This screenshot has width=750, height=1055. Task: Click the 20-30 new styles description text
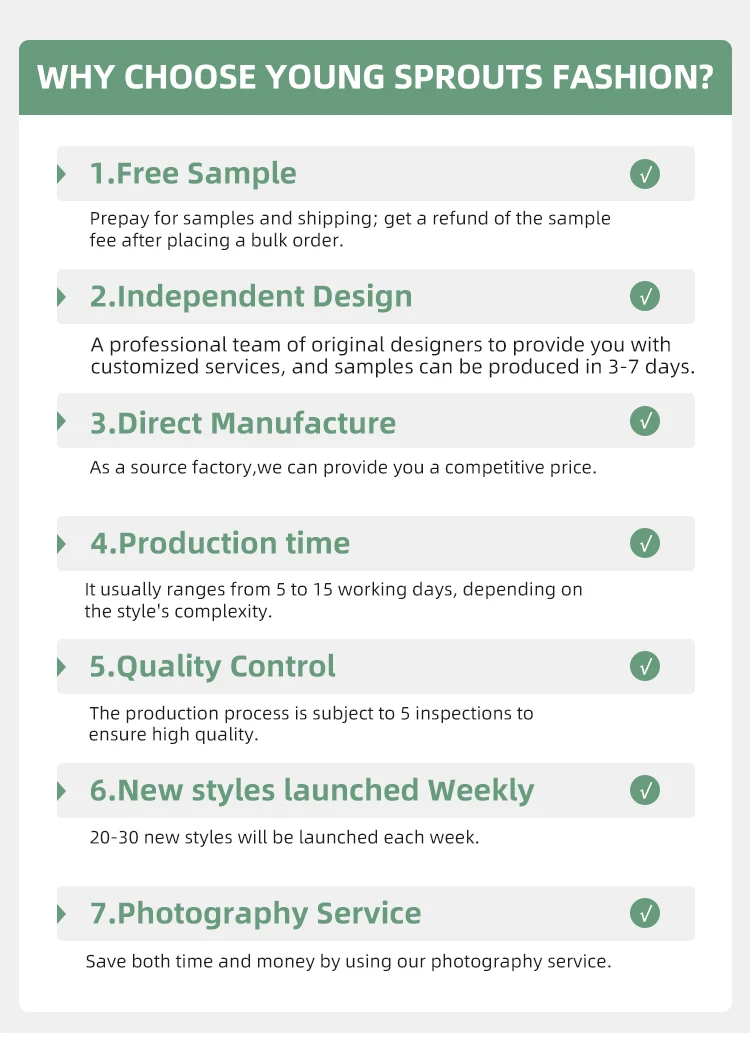(x=284, y=837)
